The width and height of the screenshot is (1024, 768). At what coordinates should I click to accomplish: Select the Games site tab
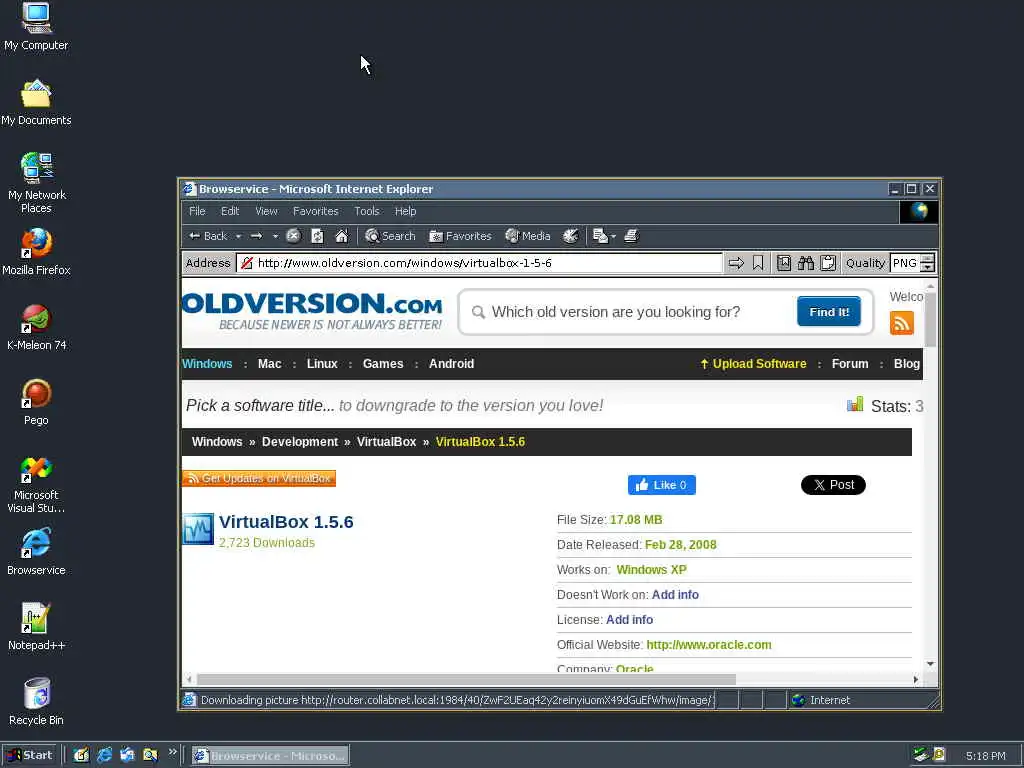coord(383,364)
